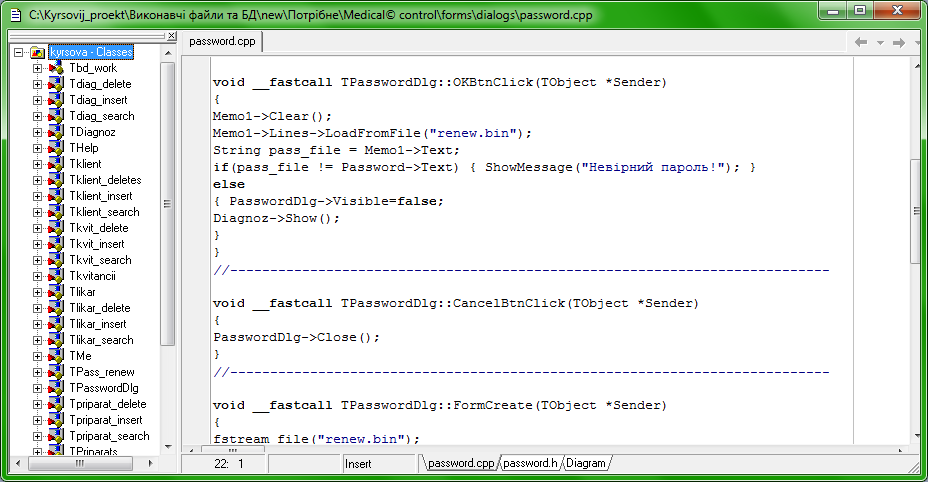
Task: Navigate back with the left arrow button
Action: [861, 42]
